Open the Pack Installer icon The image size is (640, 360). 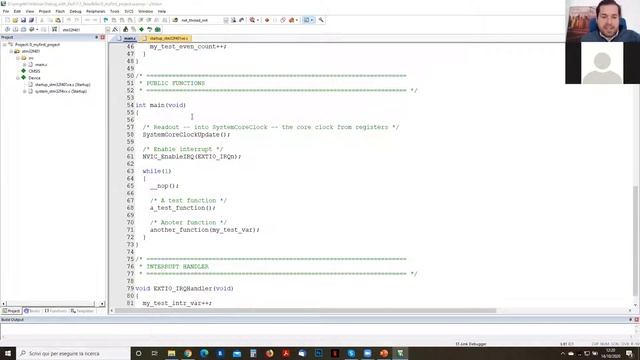coord(158,29)
